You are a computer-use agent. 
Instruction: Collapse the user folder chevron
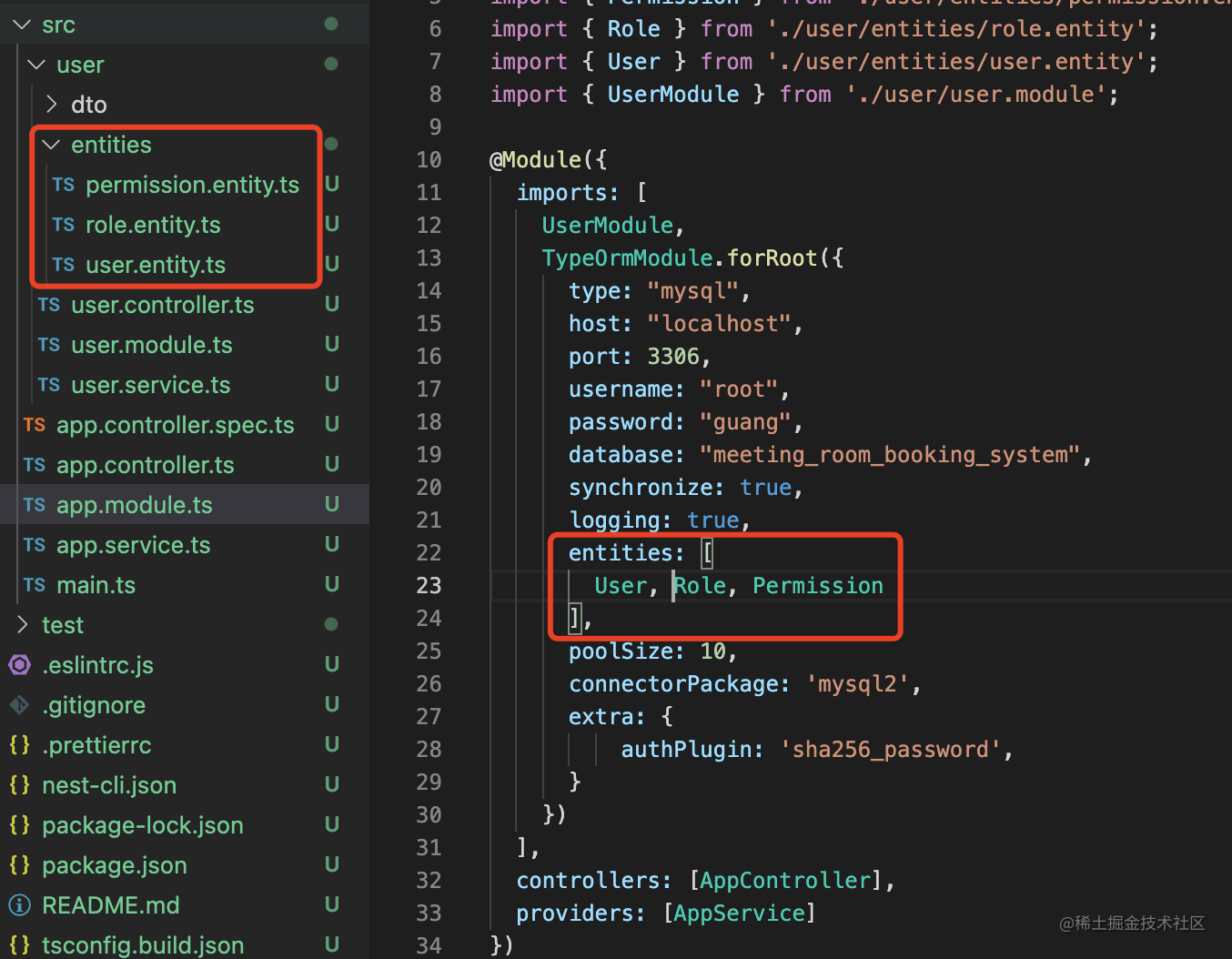[x=37, y=66]
